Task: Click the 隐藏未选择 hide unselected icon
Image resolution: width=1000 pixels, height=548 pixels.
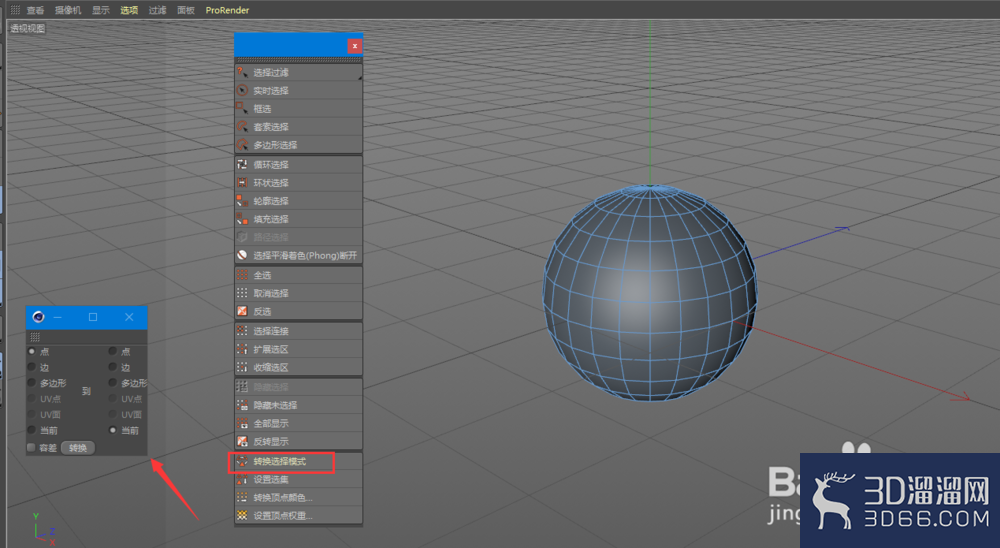Action: (242, 405)
